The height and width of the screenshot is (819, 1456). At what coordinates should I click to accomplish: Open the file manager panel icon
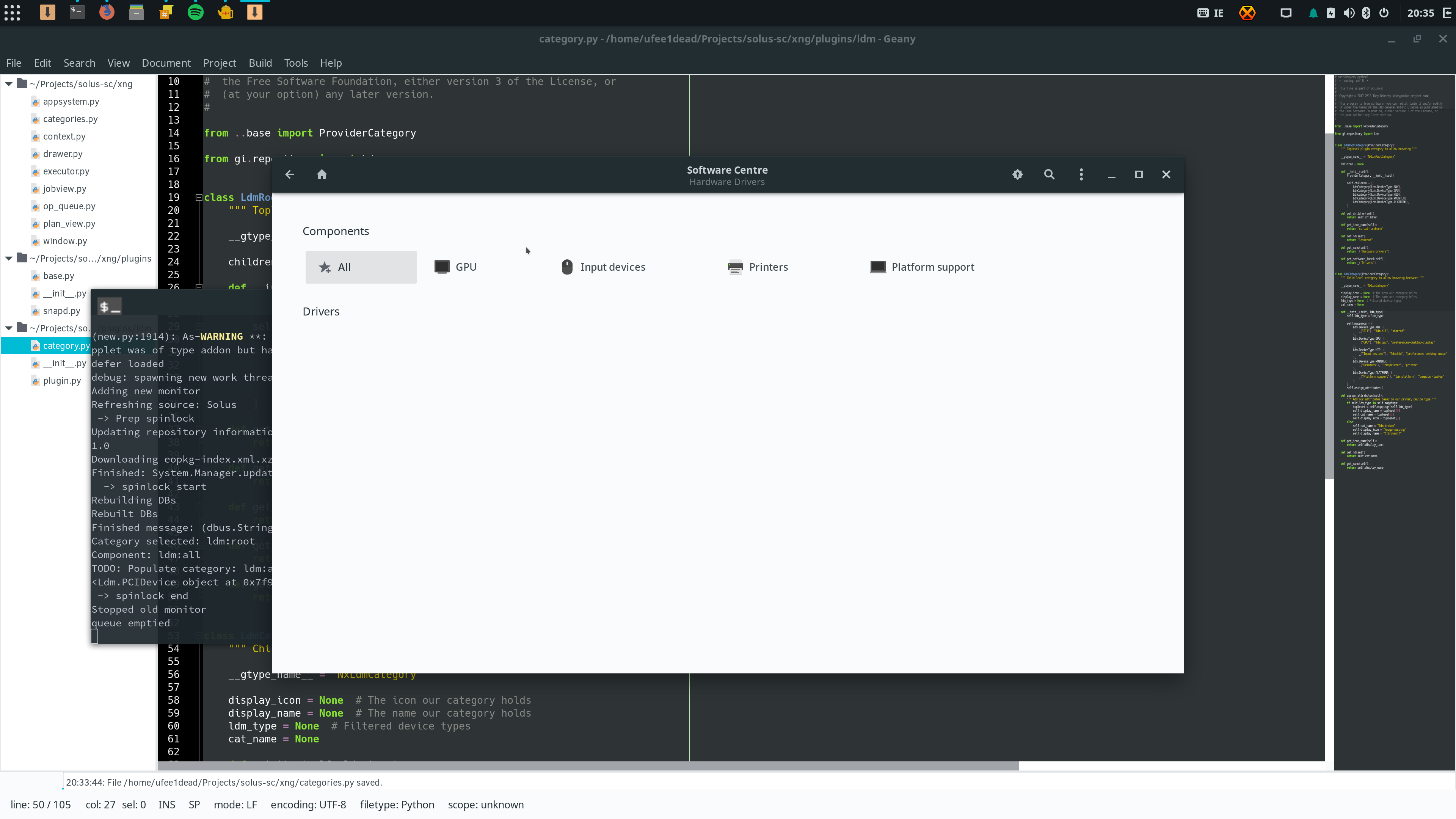(136, 13)
